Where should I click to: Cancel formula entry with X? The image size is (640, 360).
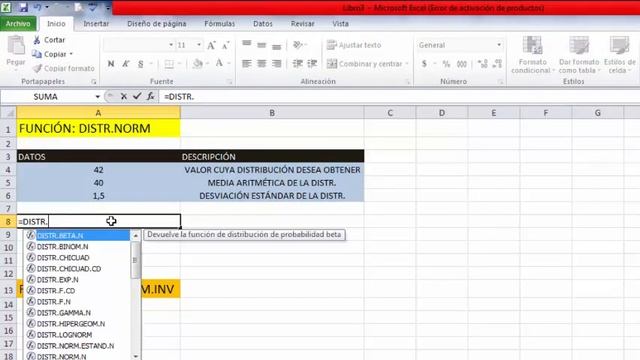tap(124, 97)
